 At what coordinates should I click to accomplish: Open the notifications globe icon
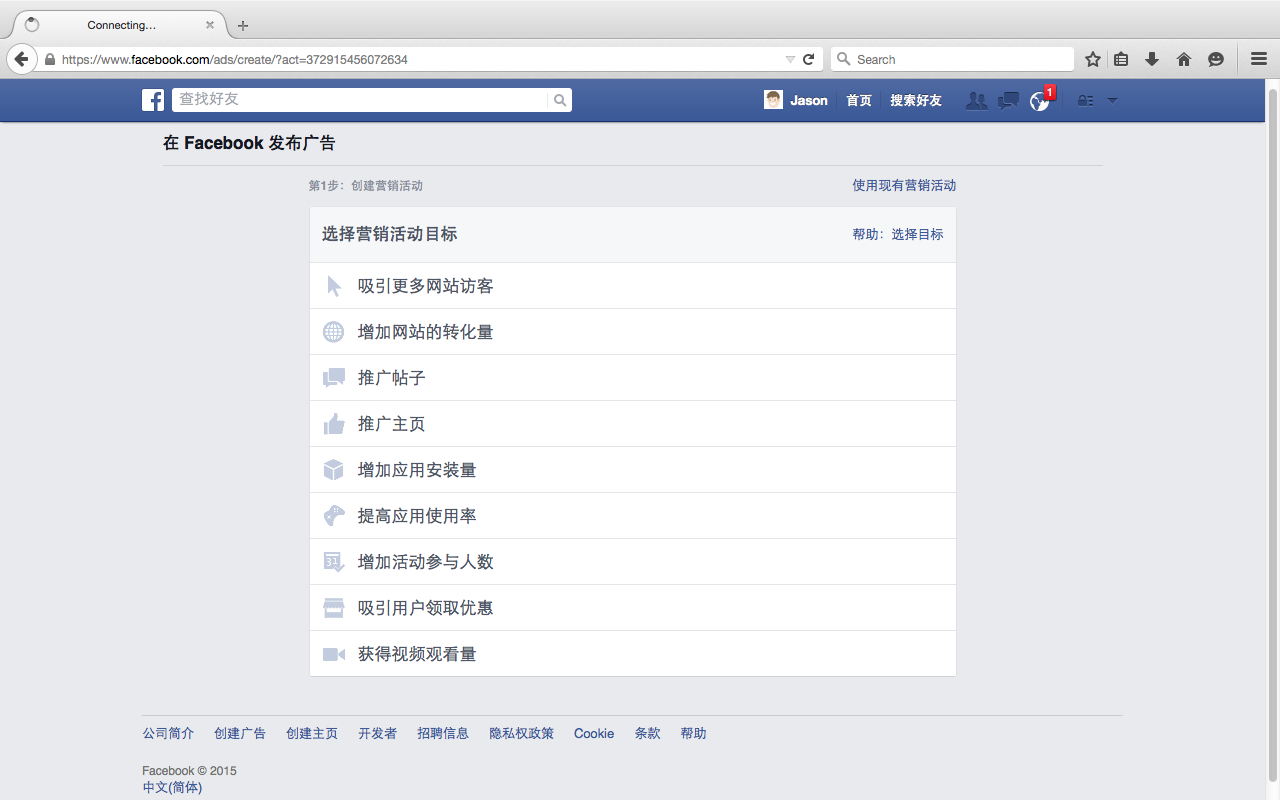1040,100
